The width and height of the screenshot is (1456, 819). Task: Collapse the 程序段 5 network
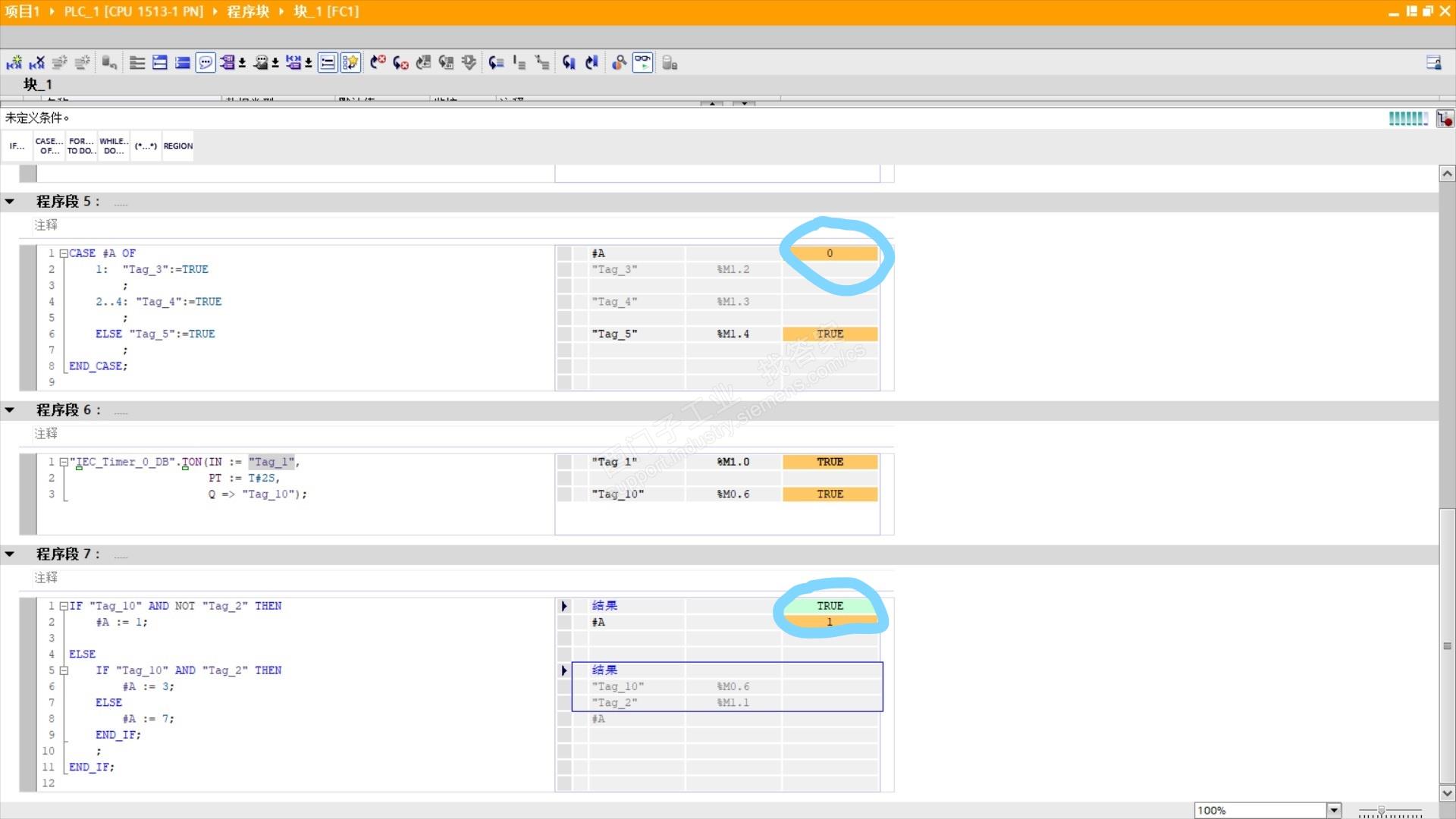(10, 202)
